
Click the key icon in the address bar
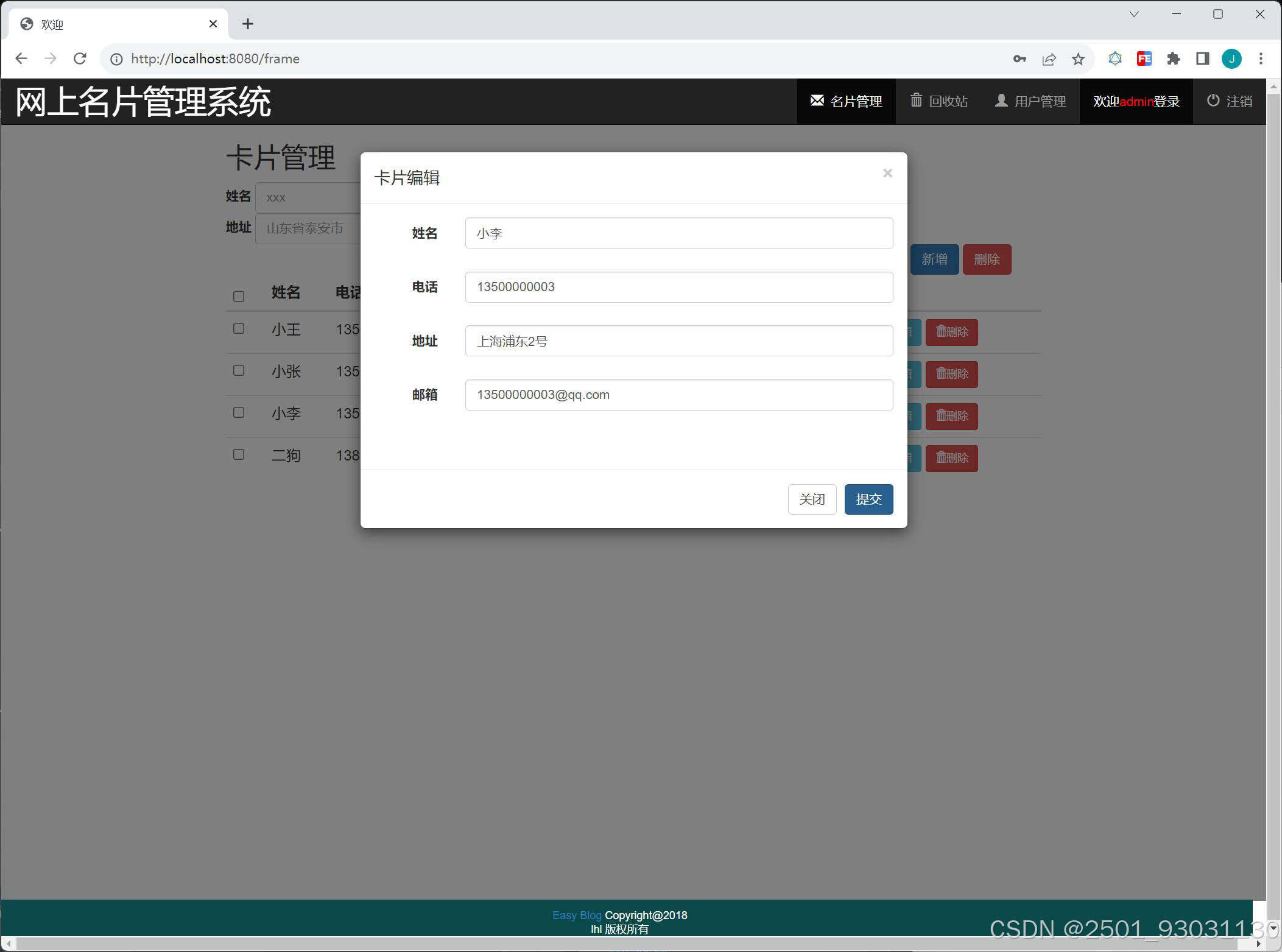point(1020,58)
